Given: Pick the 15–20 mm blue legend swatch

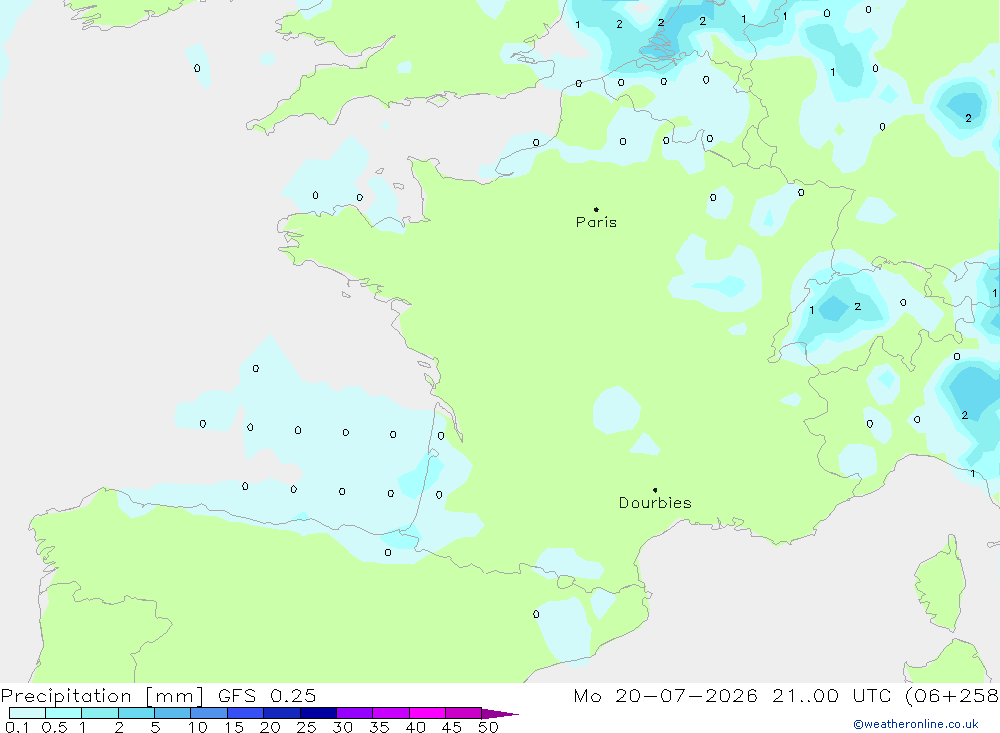Looking at the screenshot, I should point(246,713).
